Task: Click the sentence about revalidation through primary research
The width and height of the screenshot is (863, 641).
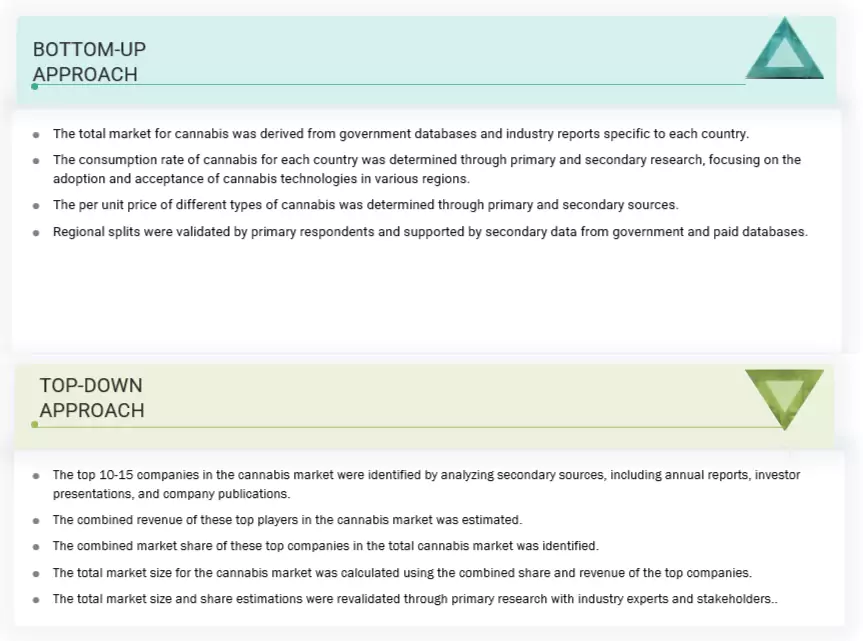Action: coord(414,599)
